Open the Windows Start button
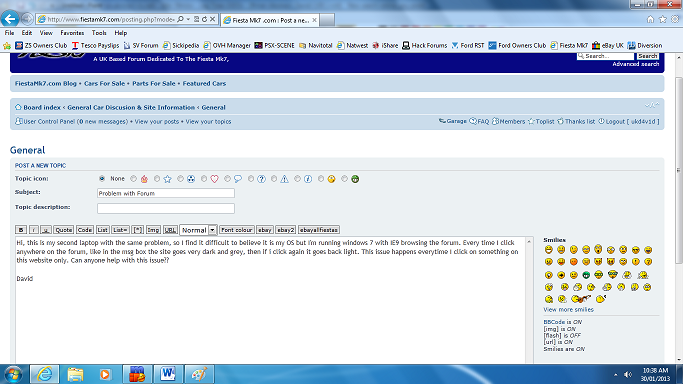Screen dimensions: 683x384 [14, 374]
